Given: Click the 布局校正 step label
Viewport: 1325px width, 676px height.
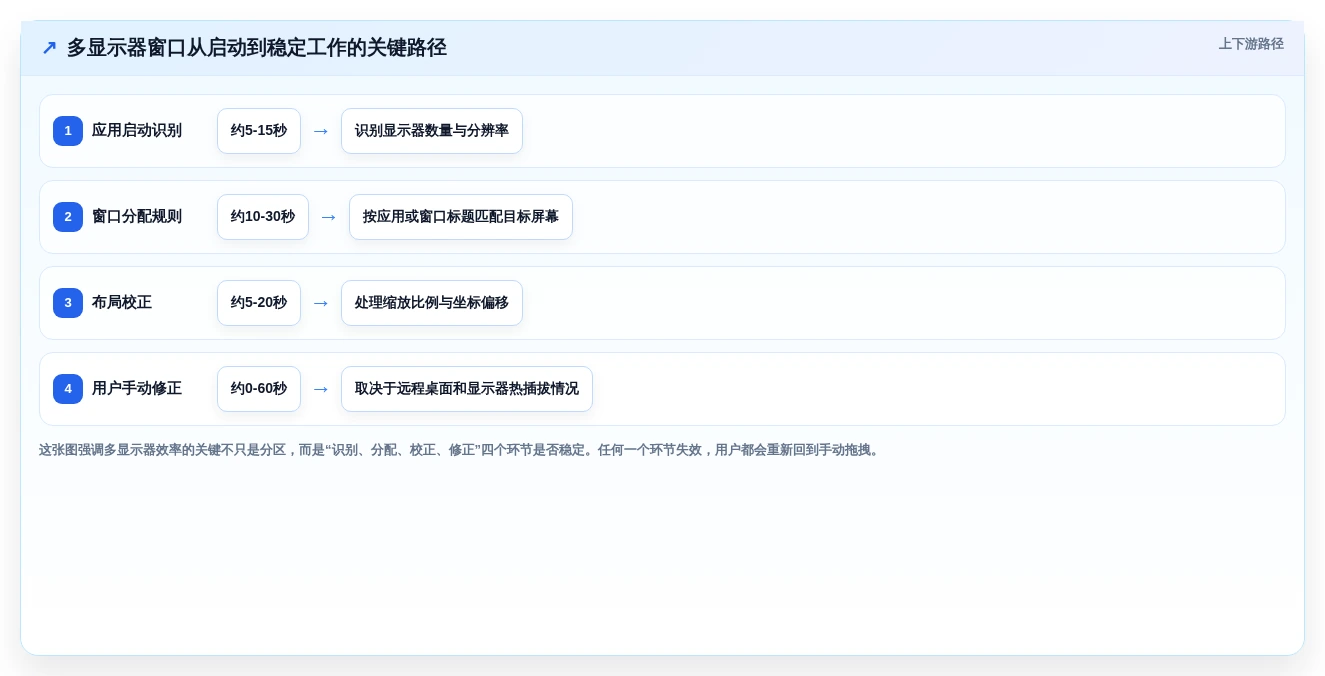Looking at the screenshot, I should 122,303.
